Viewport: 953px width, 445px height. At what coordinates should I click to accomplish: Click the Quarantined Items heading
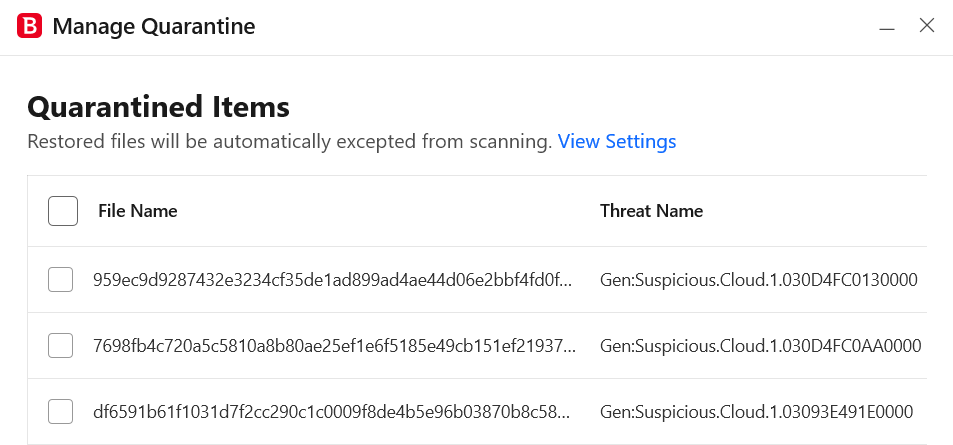[x=159, y=107]
